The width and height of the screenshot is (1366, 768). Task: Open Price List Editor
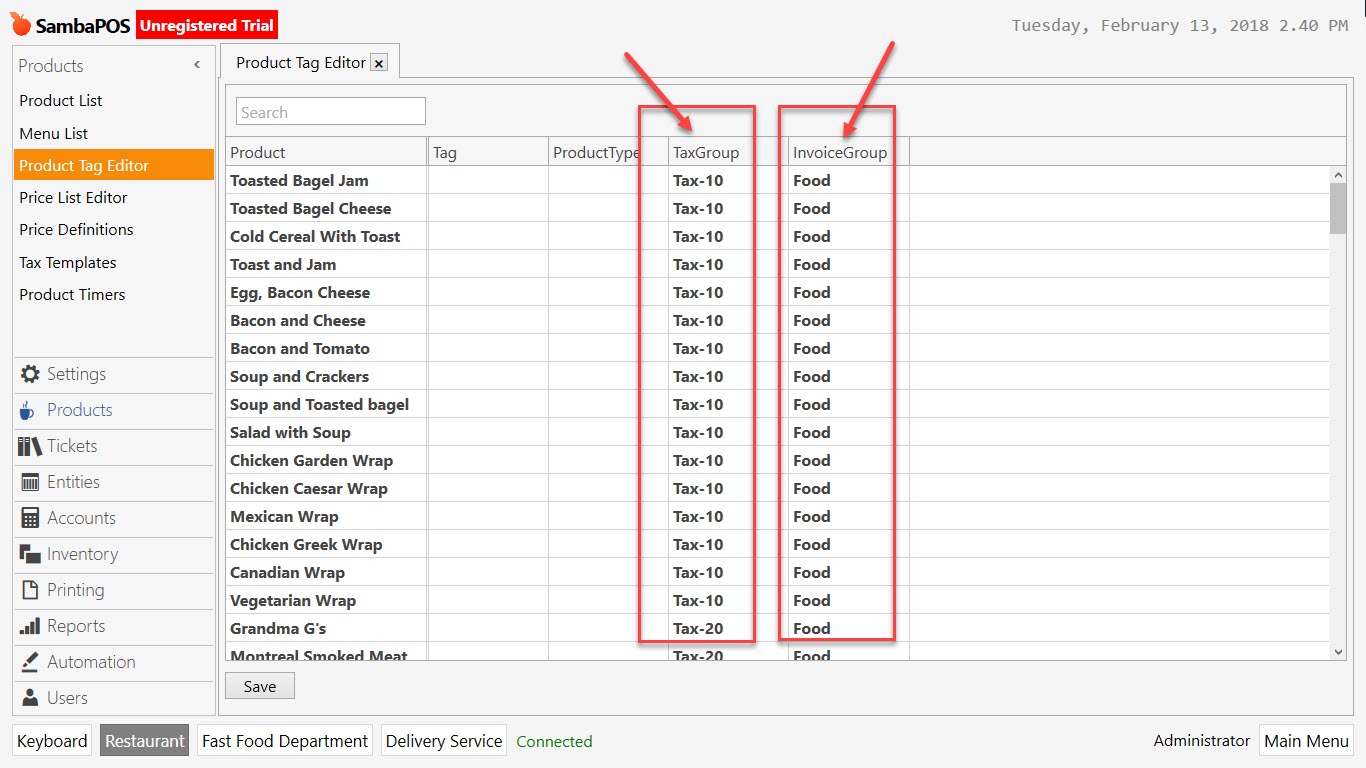(73, 198)
